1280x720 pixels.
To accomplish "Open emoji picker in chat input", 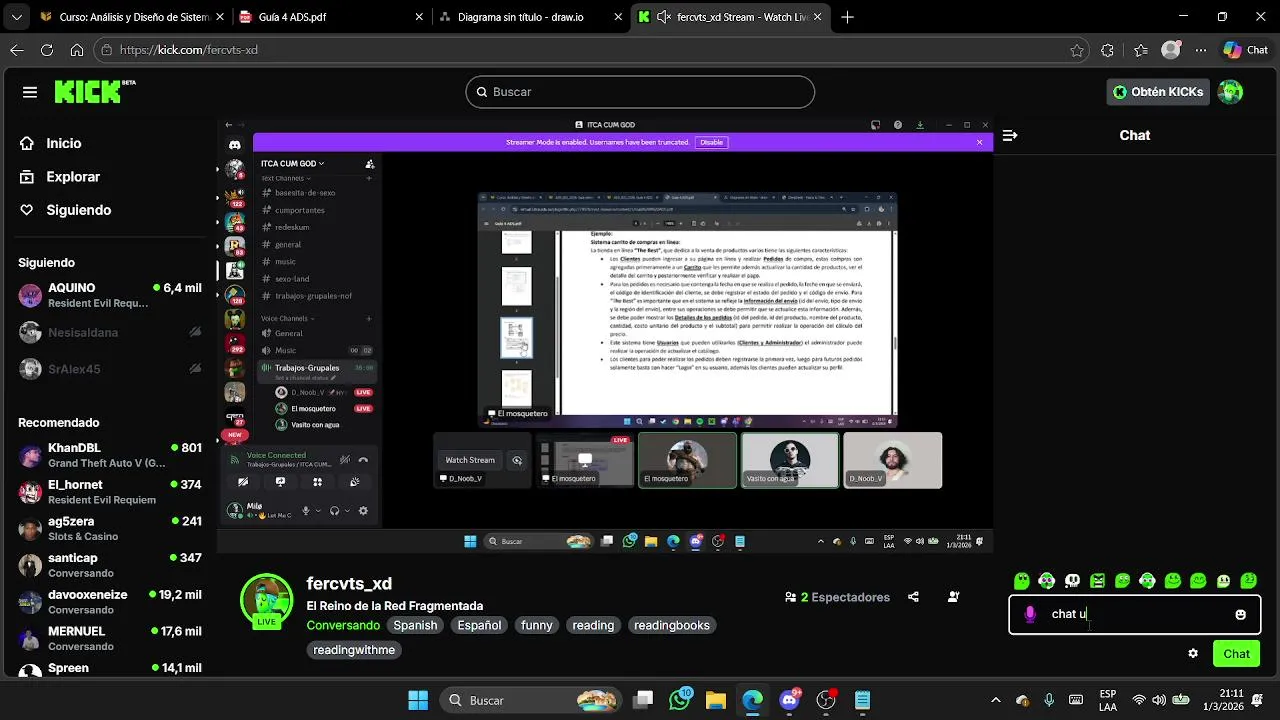I will (x=1241, y=614).
